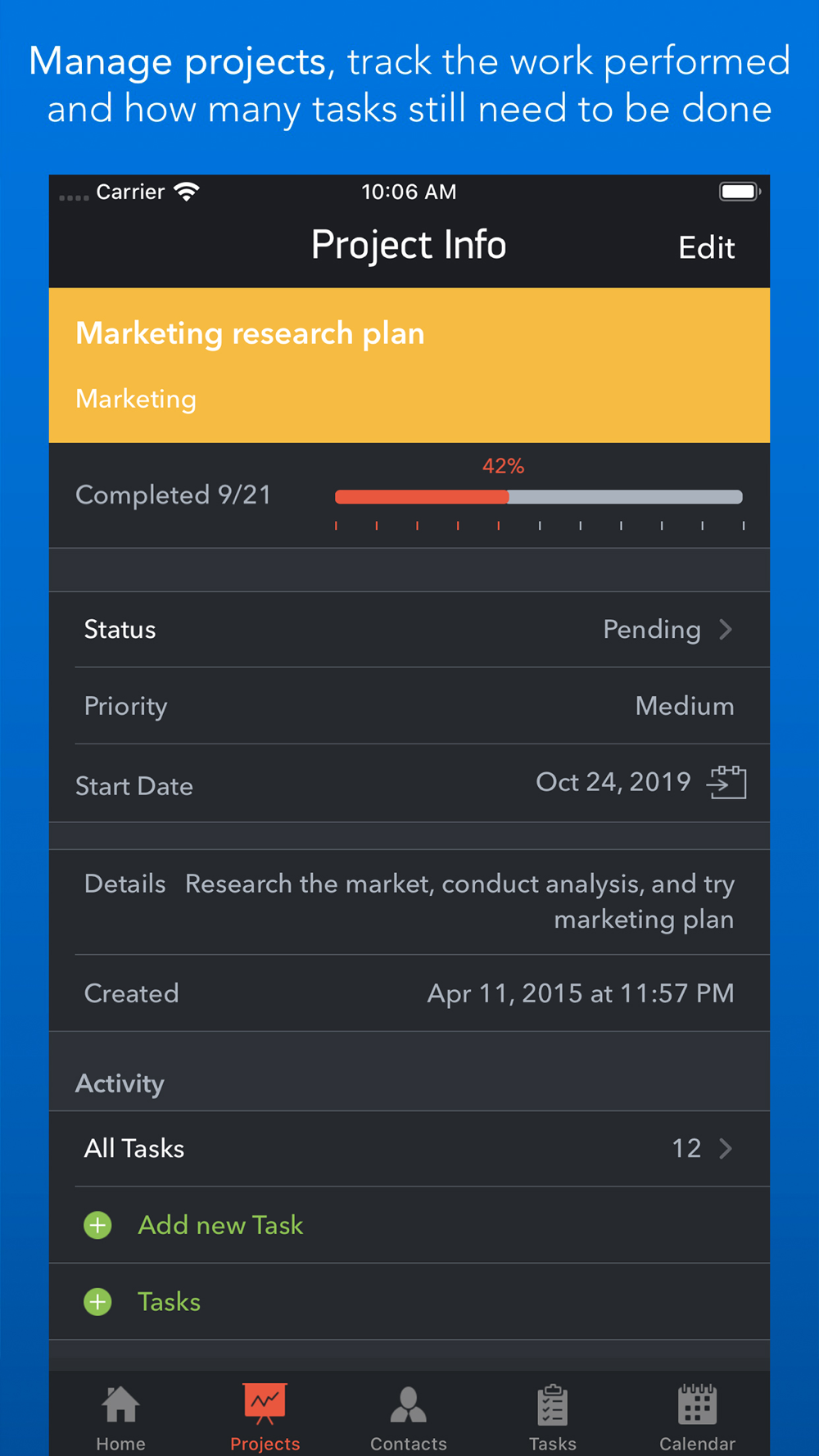
Task: Open the Tasks clipboard icon
Action: (x=553, y=1405)
